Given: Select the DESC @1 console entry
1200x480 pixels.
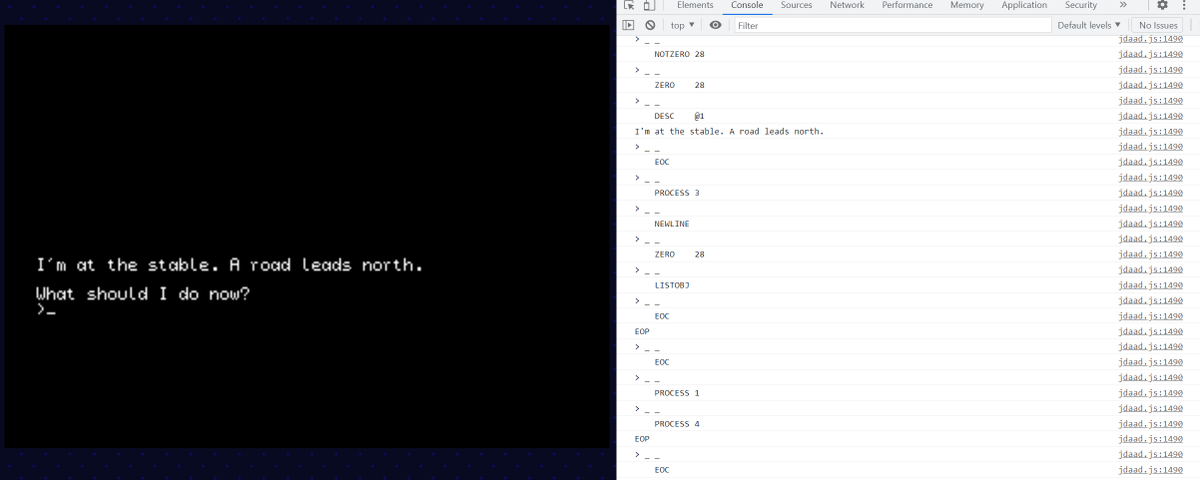Looking at the screenshot, I should tap(680, 116).
